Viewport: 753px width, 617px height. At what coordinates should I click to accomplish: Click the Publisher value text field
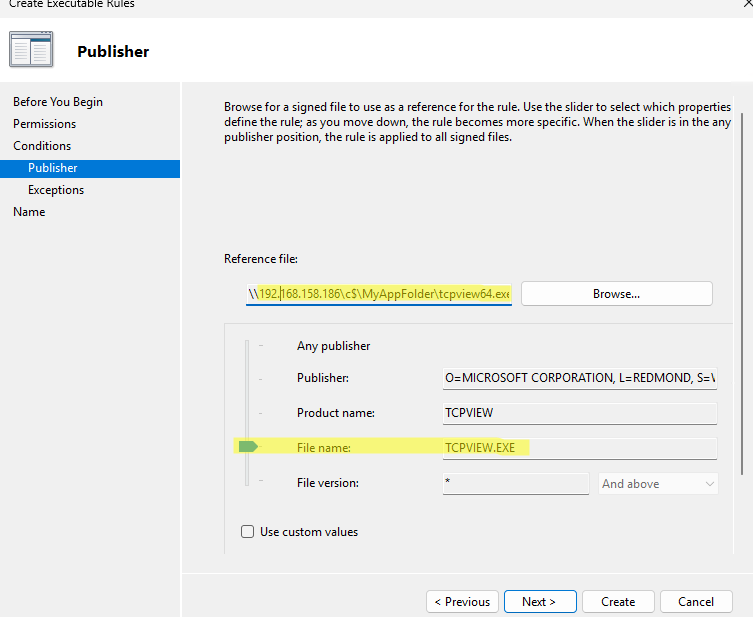click(580, 379)
